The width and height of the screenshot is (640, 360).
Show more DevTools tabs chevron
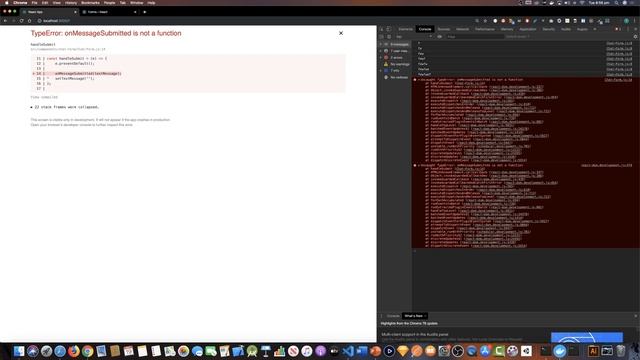click(x=595, y=29)
